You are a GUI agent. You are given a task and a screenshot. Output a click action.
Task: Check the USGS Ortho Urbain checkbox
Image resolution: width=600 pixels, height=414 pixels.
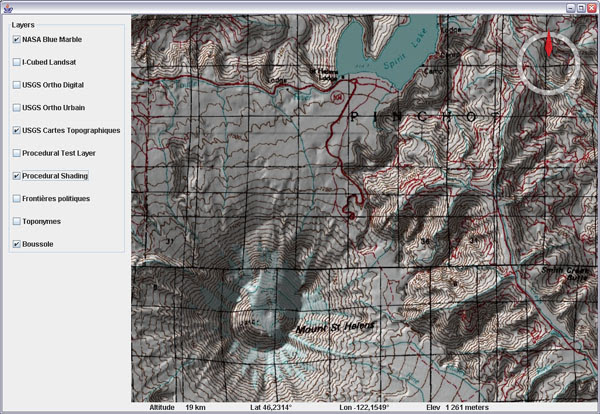click(x=16, y=108)
